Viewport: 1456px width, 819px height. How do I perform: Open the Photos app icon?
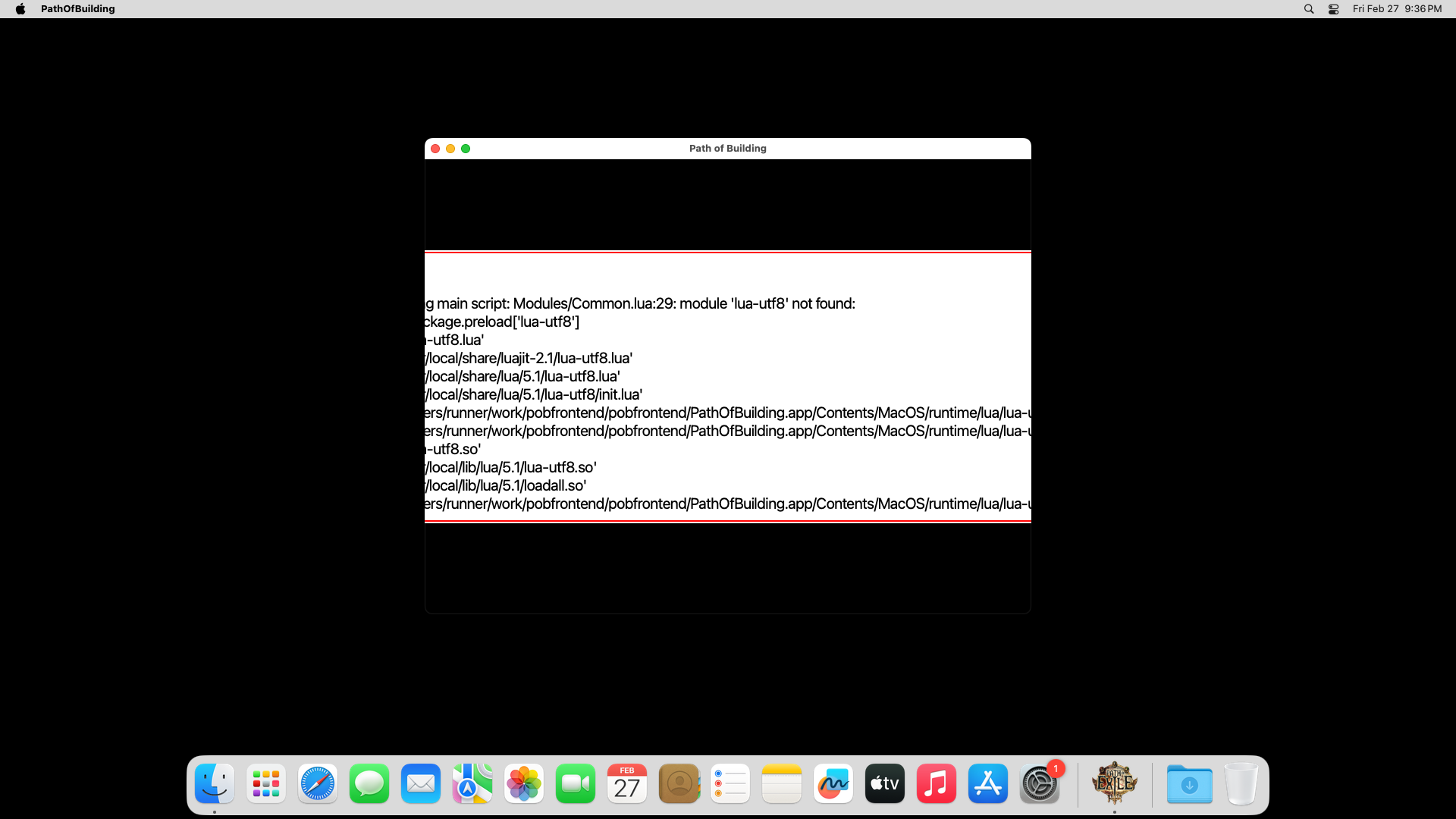(524, 783)
